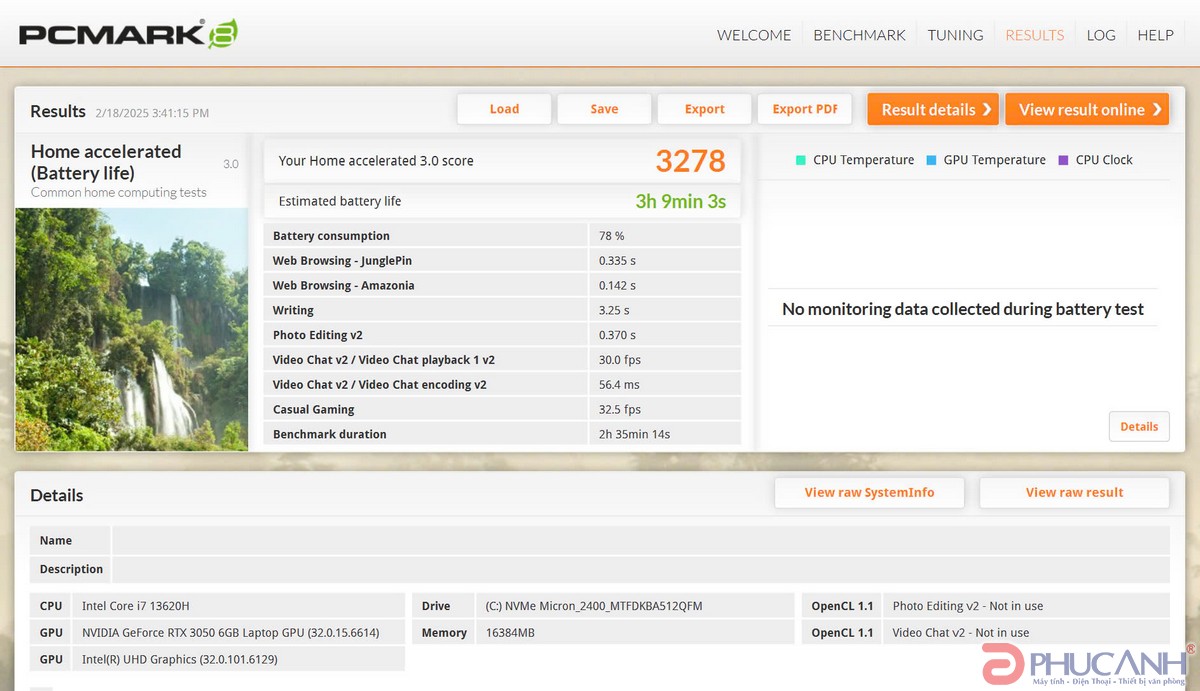The image size is (1200, 691).
Task: Select the 56.4 ms encoding value
Action: point(619,385)
